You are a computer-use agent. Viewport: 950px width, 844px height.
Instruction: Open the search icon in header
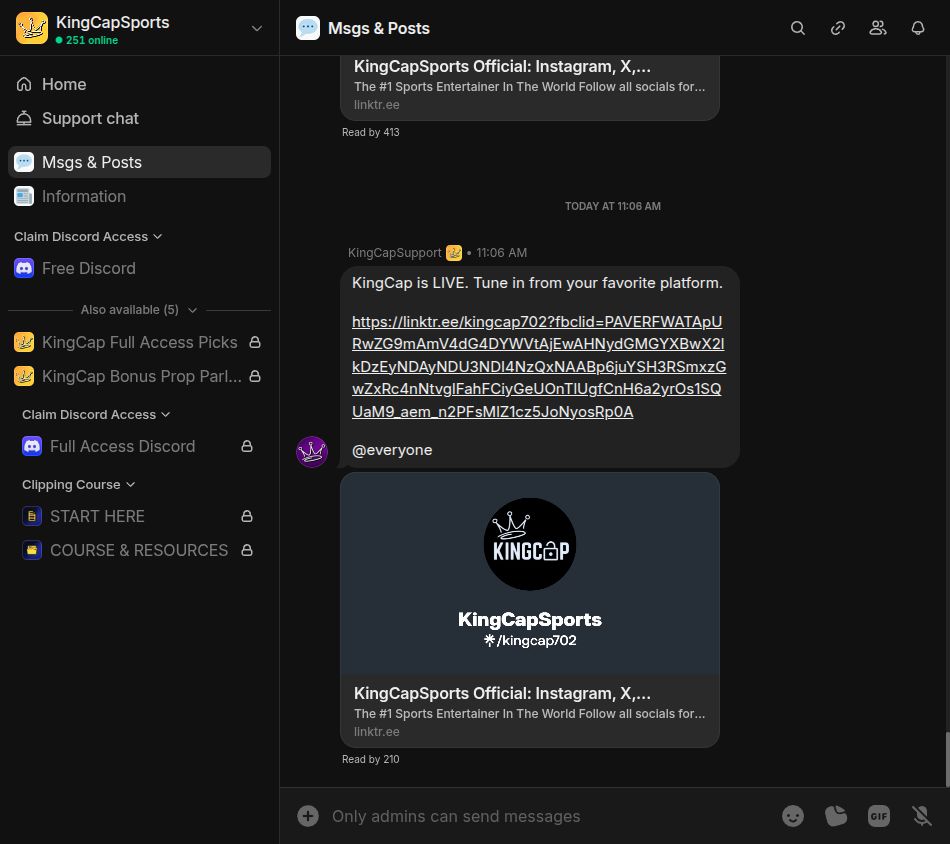[x=797, y=28]
